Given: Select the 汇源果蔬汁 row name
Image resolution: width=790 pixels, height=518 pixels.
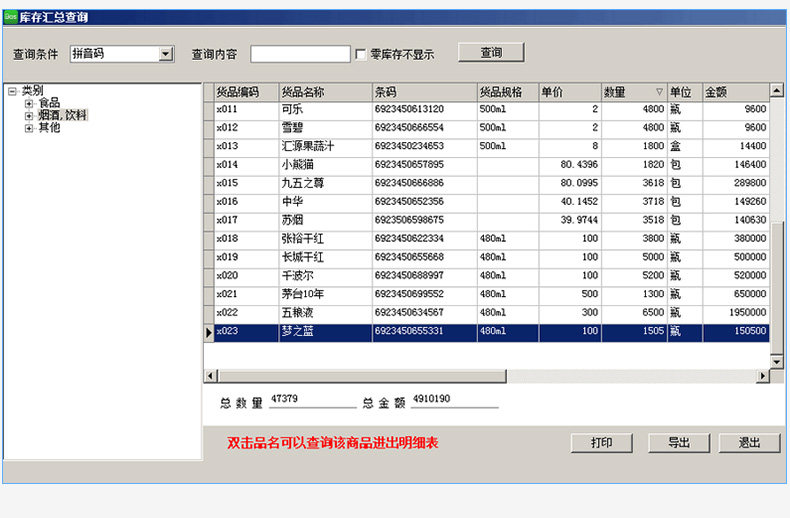Looking at the screenshot, I should [325, 146].
